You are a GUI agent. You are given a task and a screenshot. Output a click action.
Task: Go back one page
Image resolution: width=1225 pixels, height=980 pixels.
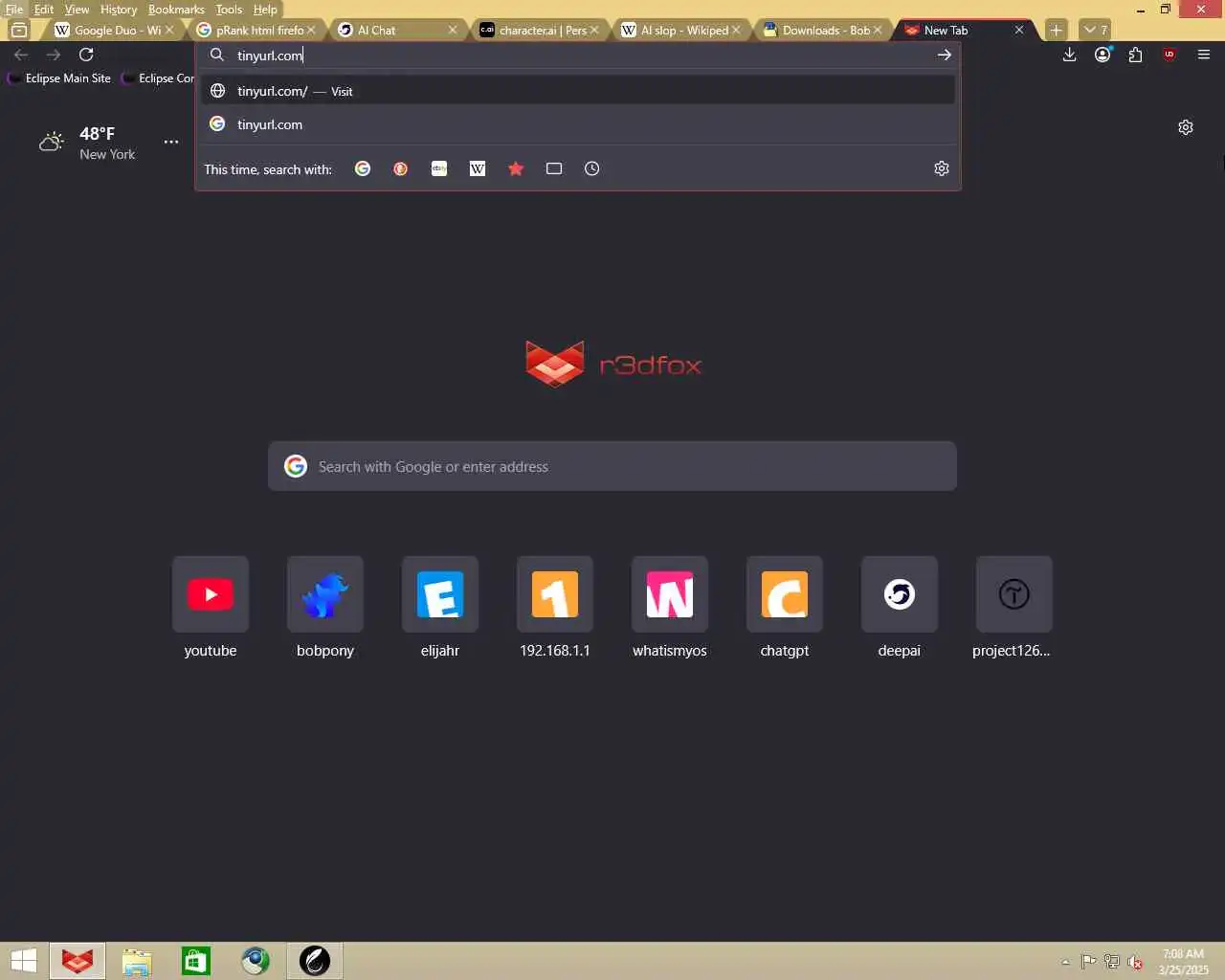point(21,55)
